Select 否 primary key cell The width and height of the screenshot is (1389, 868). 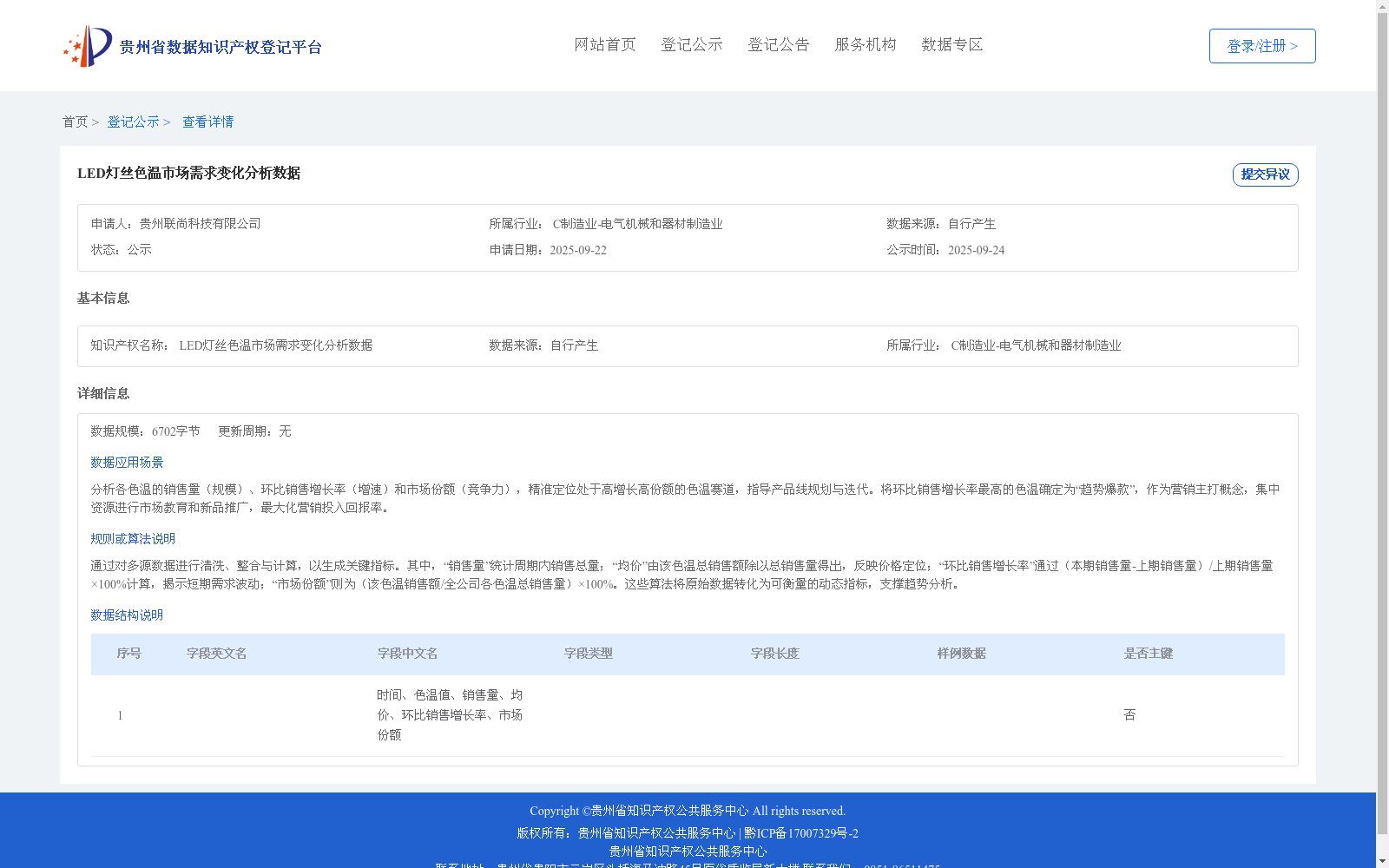[1129, 715]
